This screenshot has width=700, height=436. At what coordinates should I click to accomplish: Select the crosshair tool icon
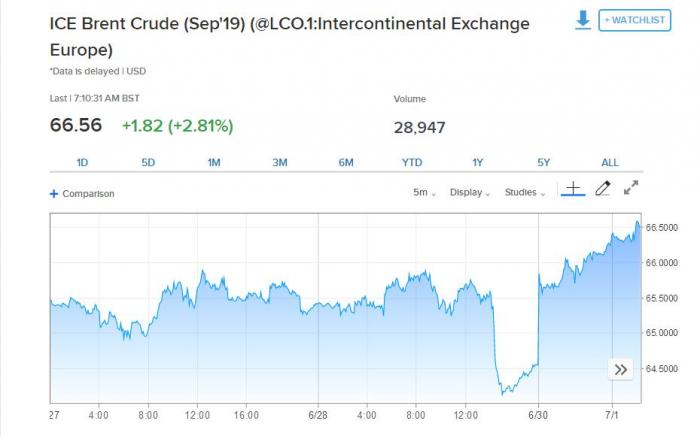[573, 188]
